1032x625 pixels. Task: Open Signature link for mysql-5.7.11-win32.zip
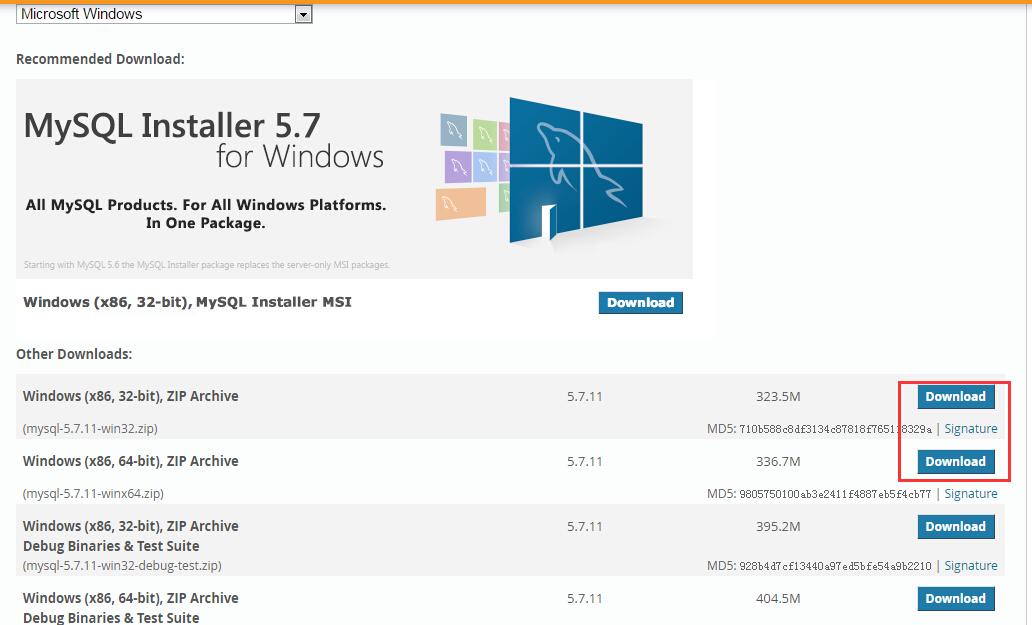click(x=971, y=429)
